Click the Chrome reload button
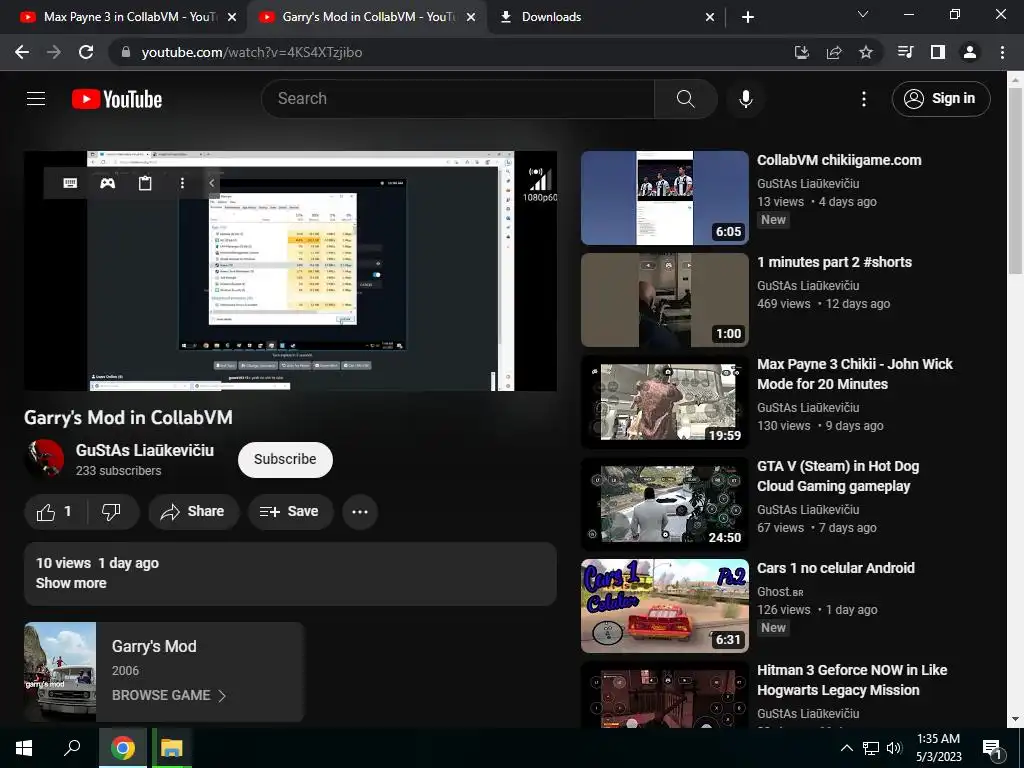This screenshot has width=1024, height=768. (86, 52)
